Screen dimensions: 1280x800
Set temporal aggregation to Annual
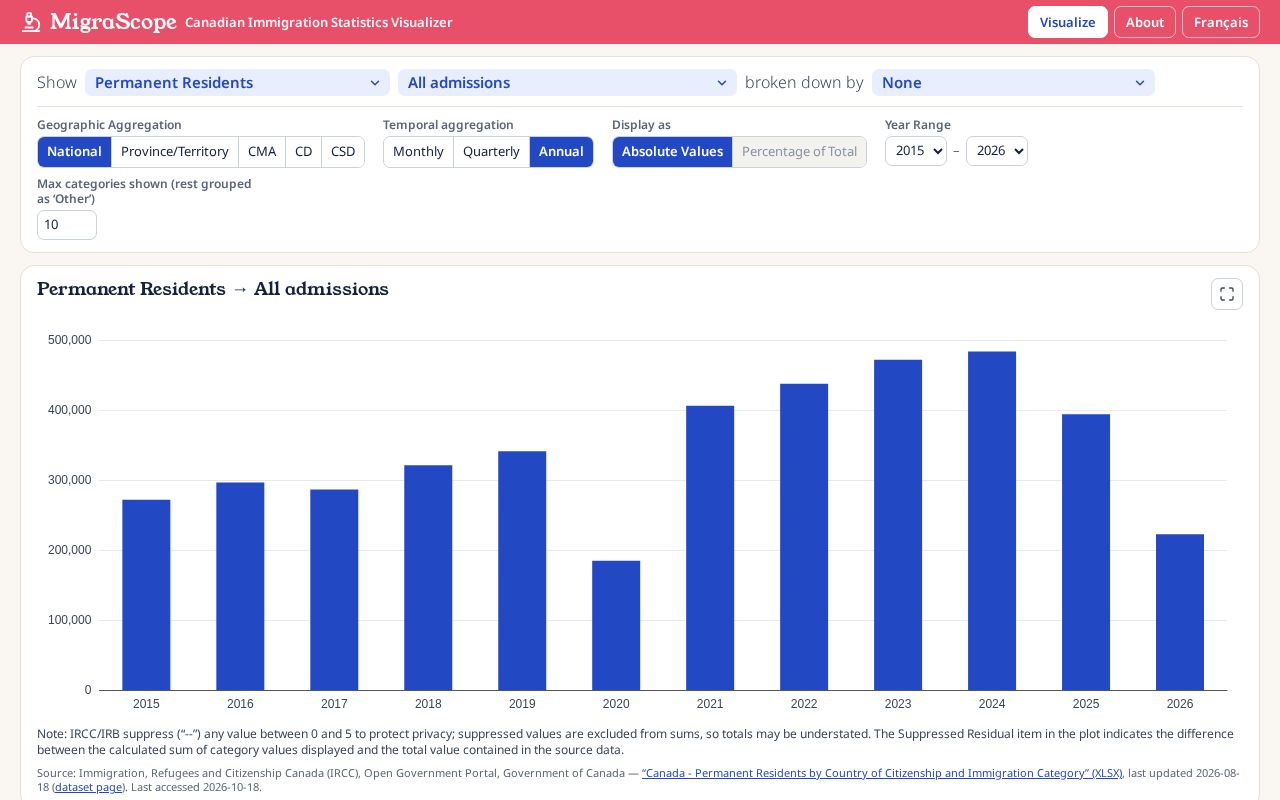[561, 152]
